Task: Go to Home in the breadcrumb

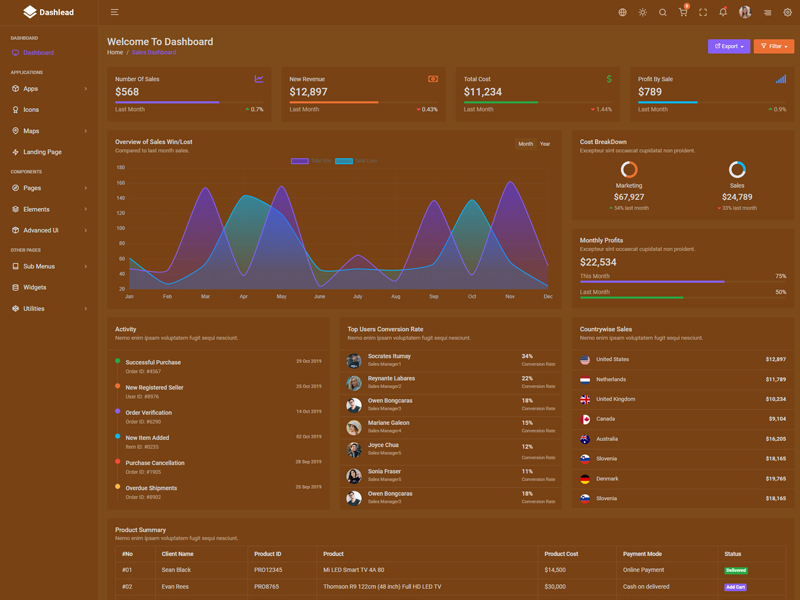Action: point(115,53)
